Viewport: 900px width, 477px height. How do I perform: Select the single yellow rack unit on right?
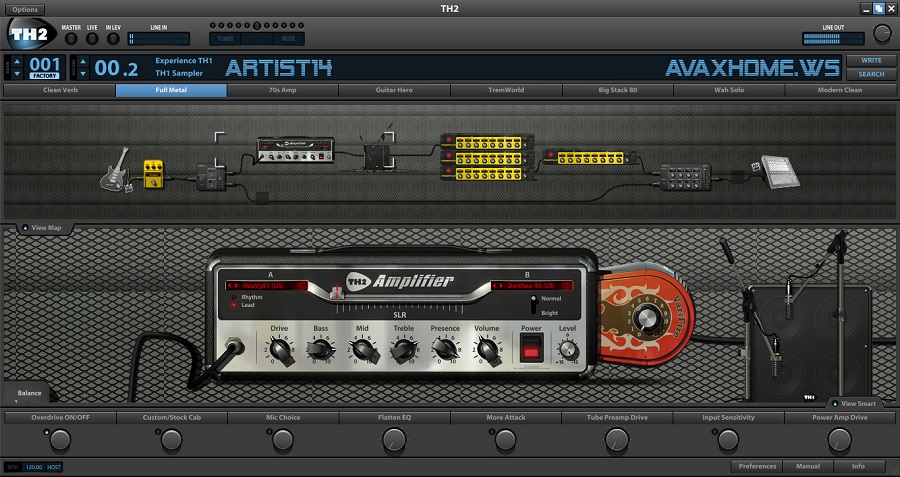[590, 157]
